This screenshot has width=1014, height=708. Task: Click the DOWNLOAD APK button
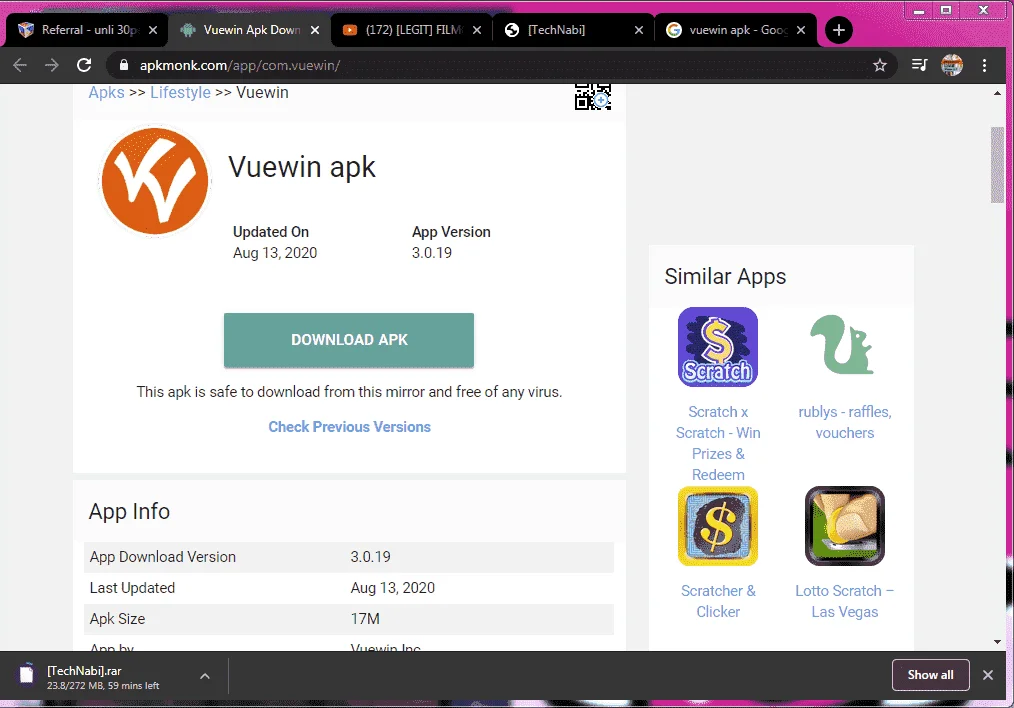(349, 340)
